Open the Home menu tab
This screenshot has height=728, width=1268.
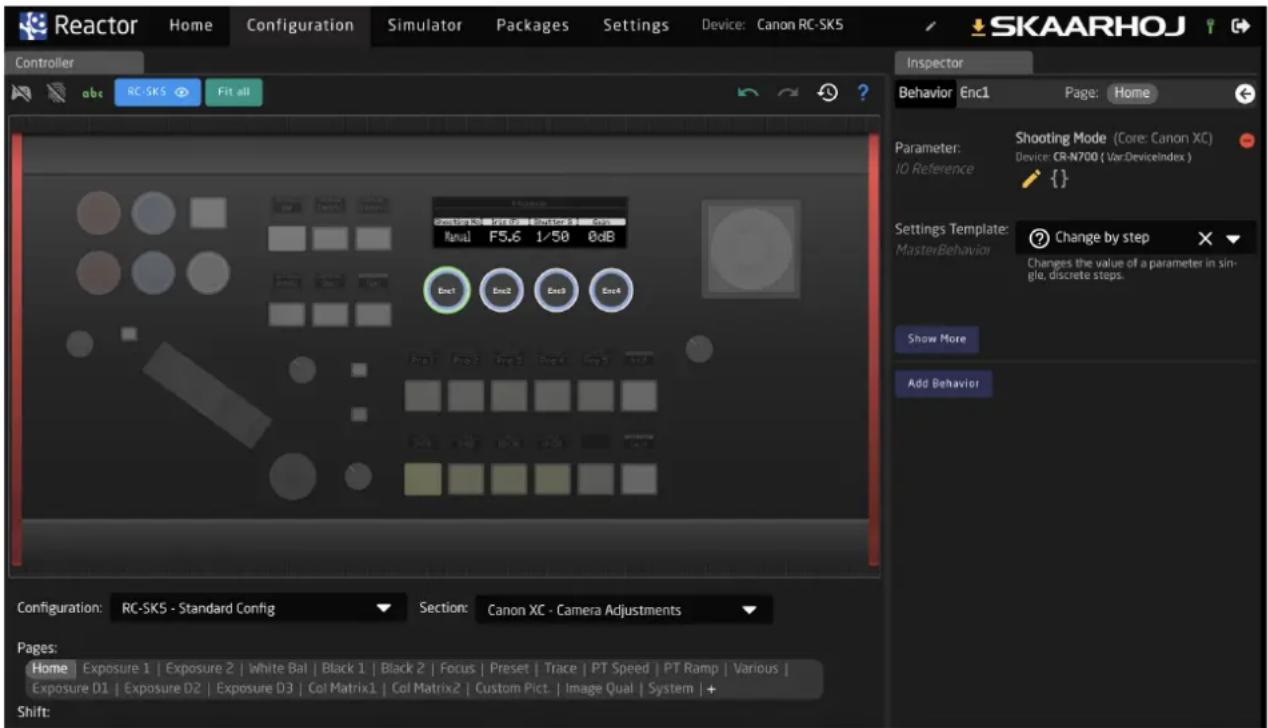(x=190, y=25)
